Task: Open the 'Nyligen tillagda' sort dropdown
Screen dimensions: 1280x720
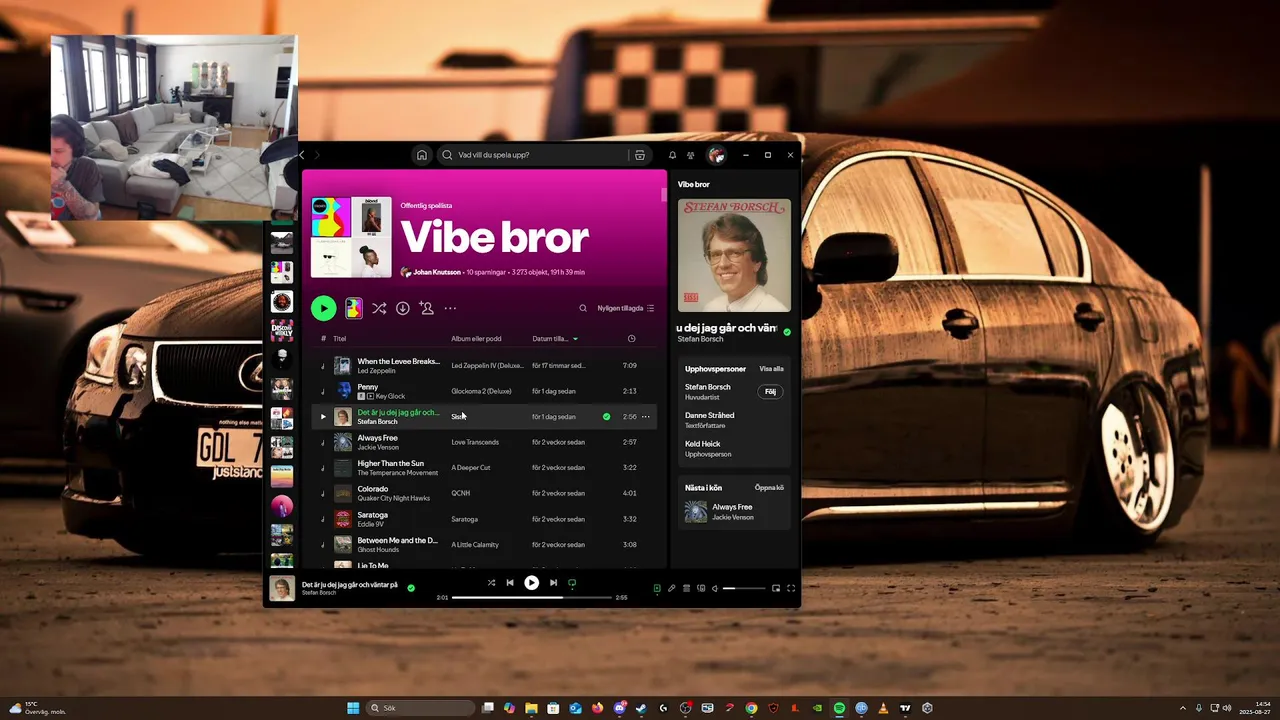Action: 626,308
